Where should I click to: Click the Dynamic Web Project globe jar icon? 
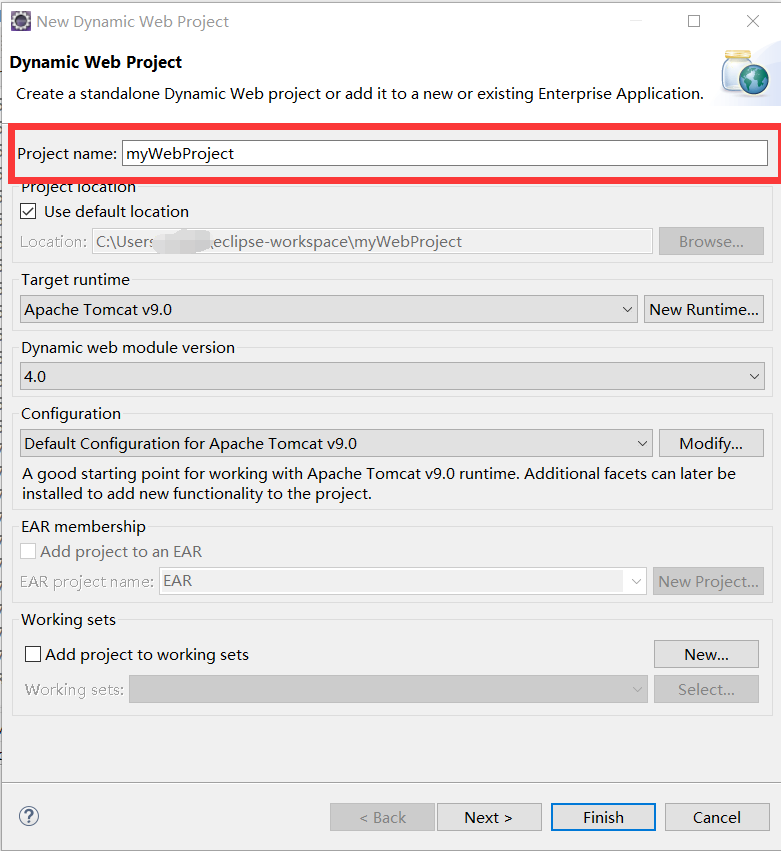tap(745, 71)
